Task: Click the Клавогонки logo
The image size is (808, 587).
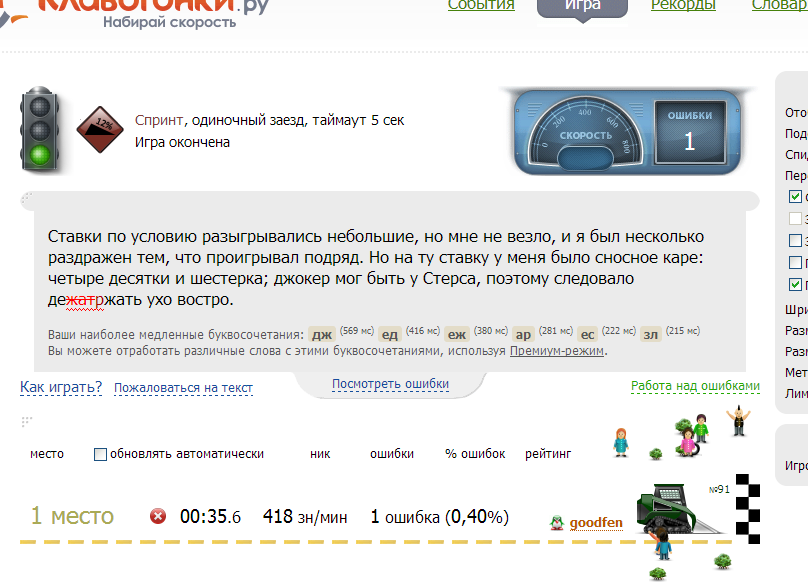Action: [135, 13]
